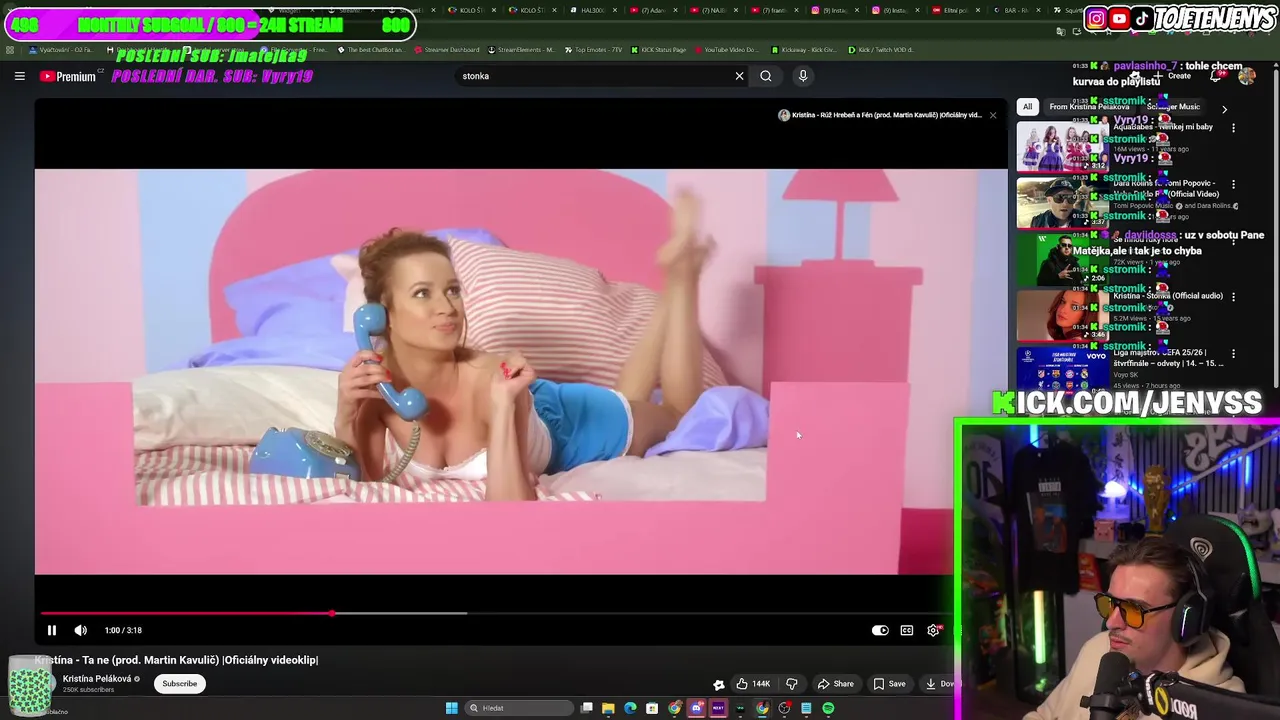This screenshot has height=720, width=1280.
Task: Open the account avatar menu
Action: (1247, 76)
